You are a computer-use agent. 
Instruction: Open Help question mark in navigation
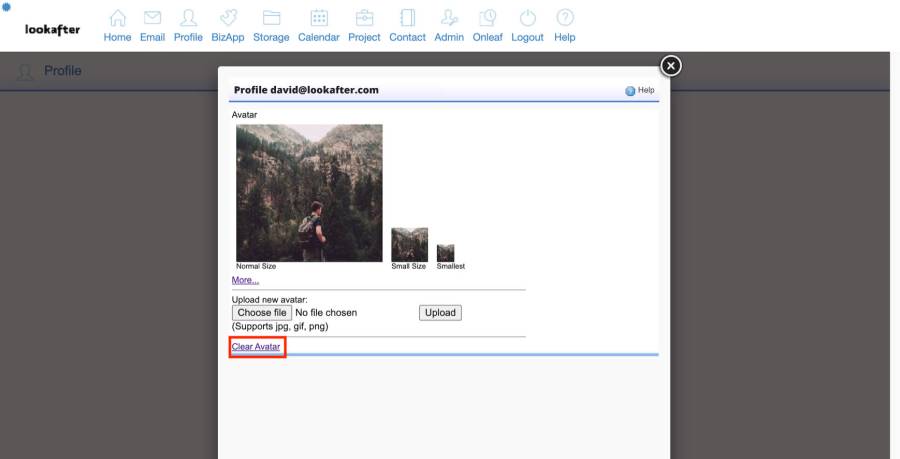point(565,19)
